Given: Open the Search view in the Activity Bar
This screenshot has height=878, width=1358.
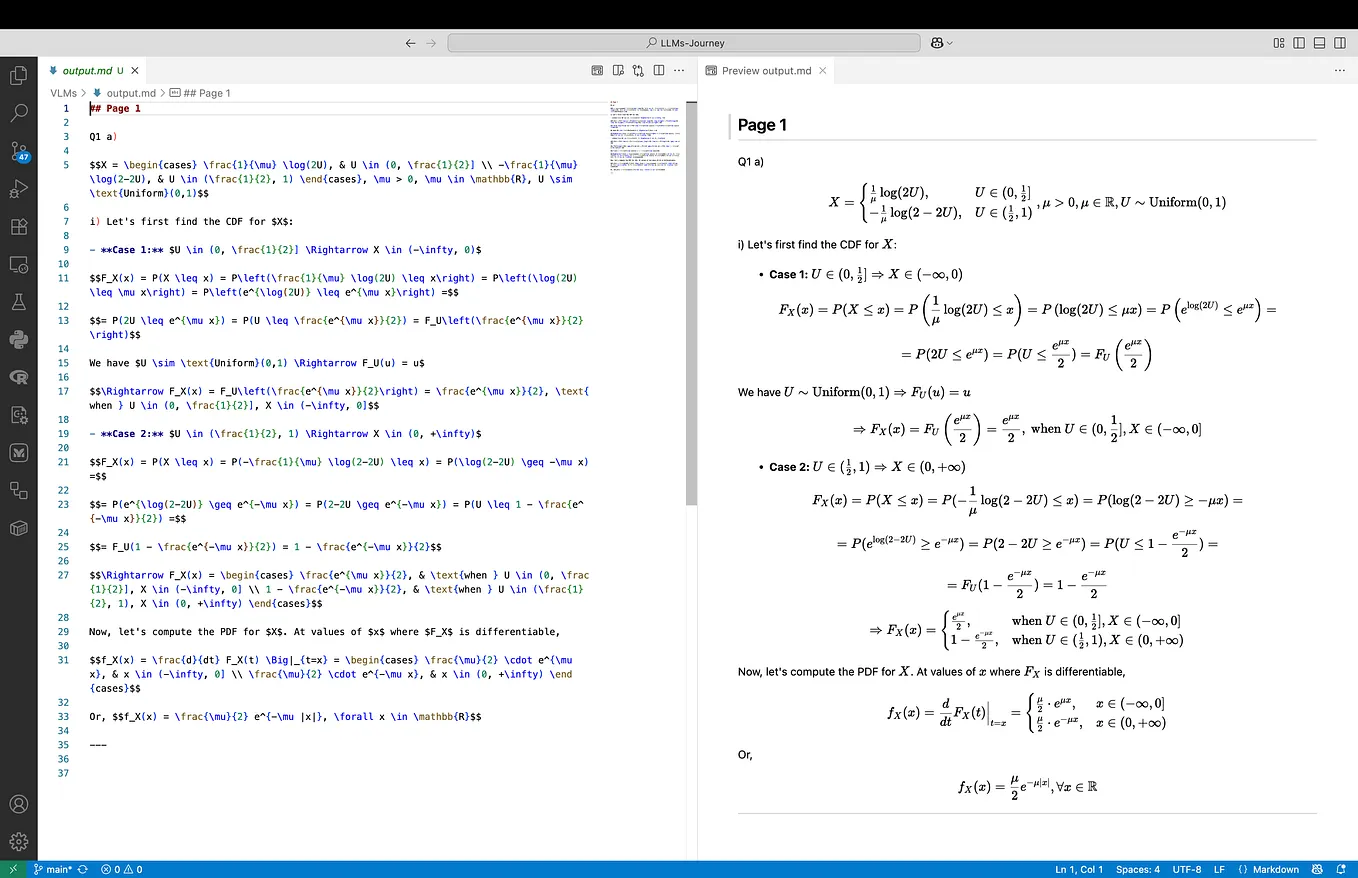Looking at the screenshot, I should (x=19, y=112).
